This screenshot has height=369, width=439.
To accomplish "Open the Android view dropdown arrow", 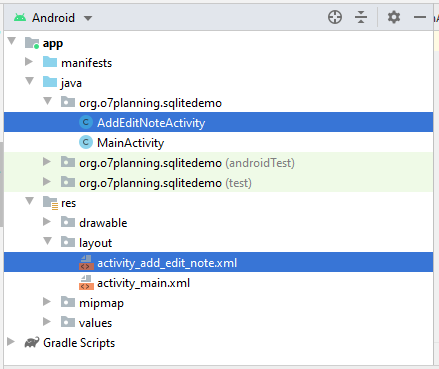I will coord(88,18).
